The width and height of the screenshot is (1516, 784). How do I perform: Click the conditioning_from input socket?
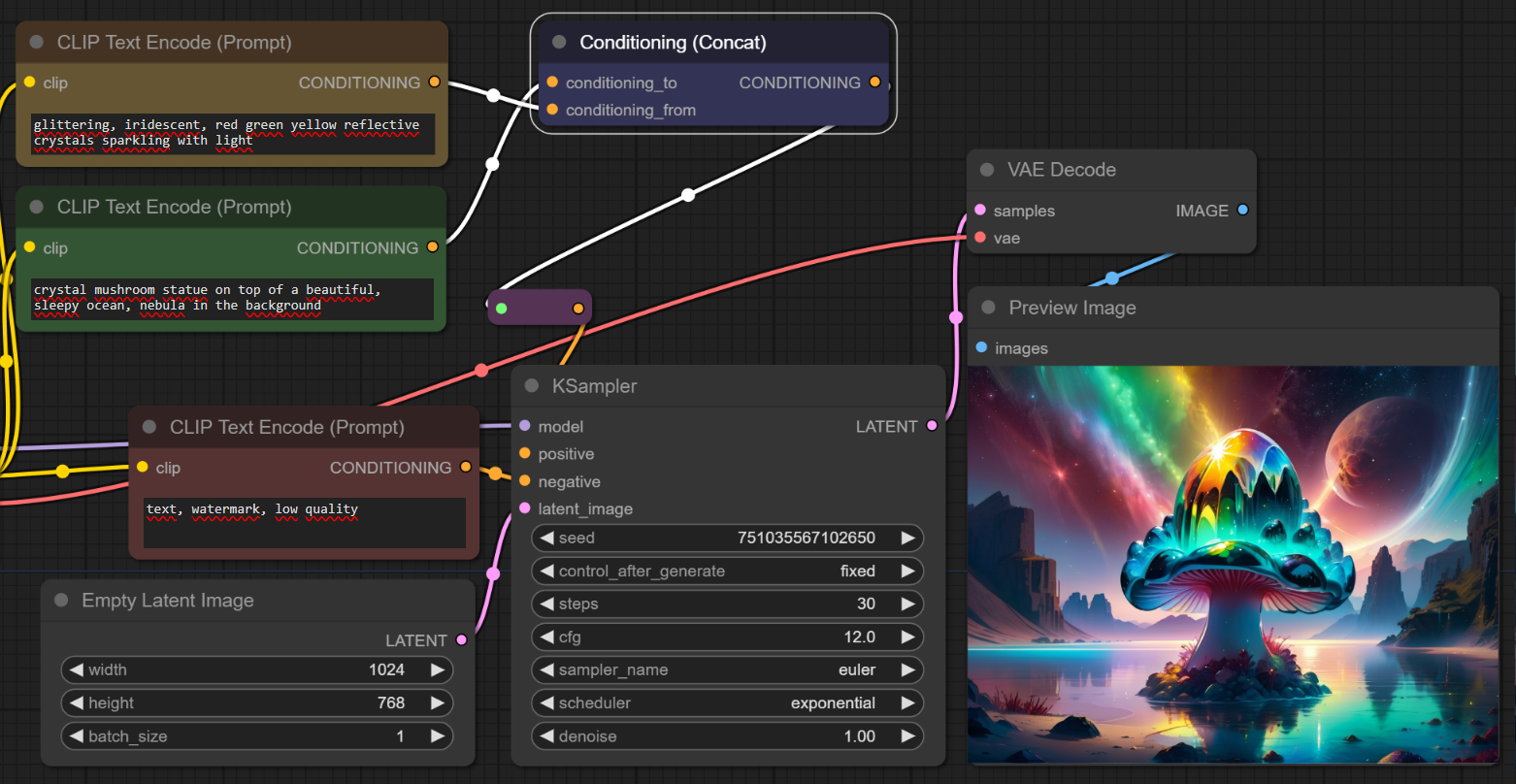pos(552,110)
